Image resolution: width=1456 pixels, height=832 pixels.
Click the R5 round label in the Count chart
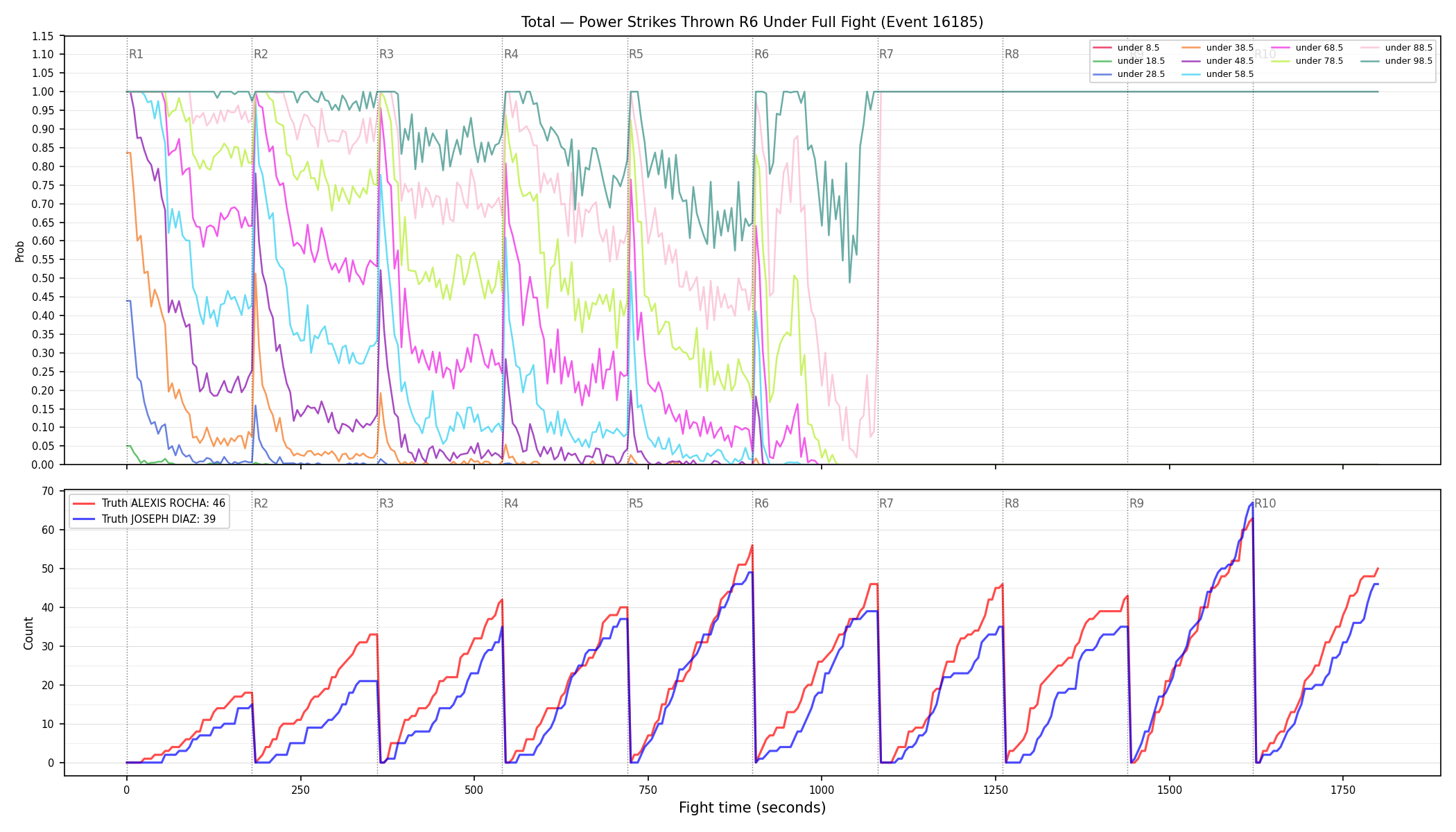pos(636,503)
